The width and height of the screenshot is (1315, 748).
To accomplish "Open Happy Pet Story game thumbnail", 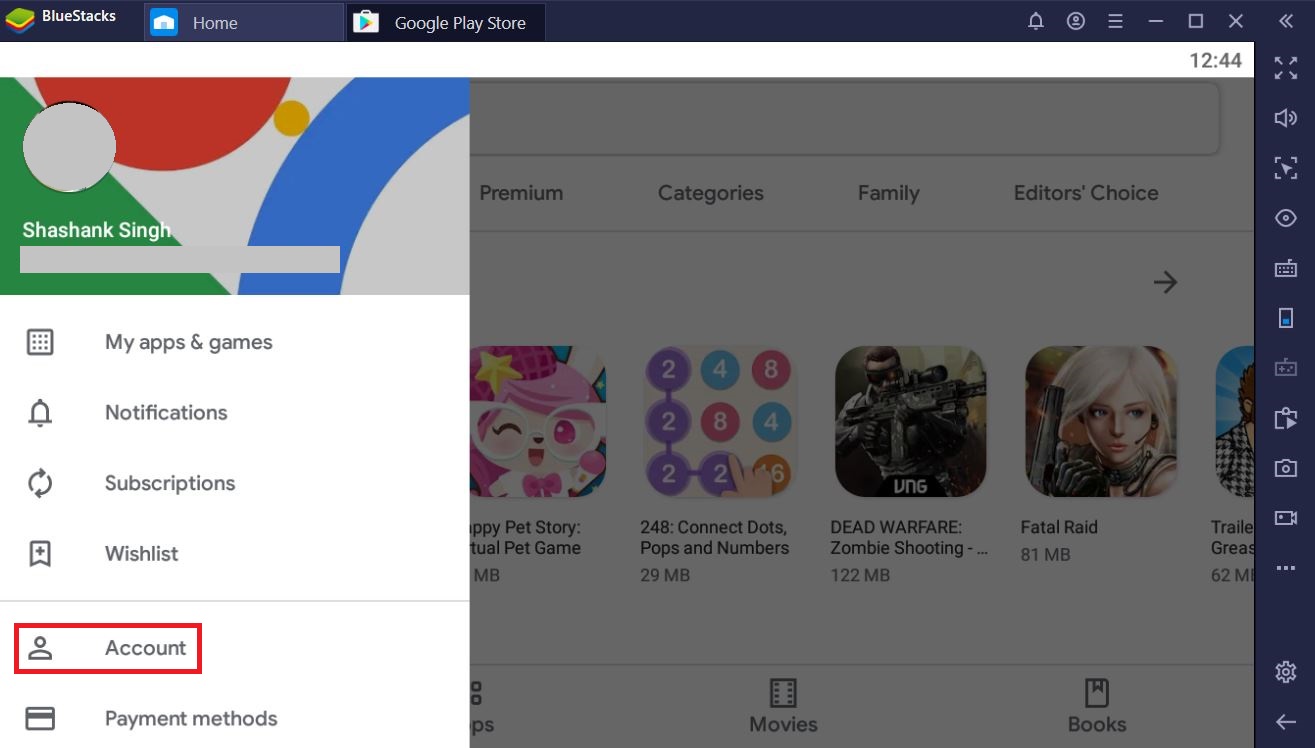I will 537,422.
